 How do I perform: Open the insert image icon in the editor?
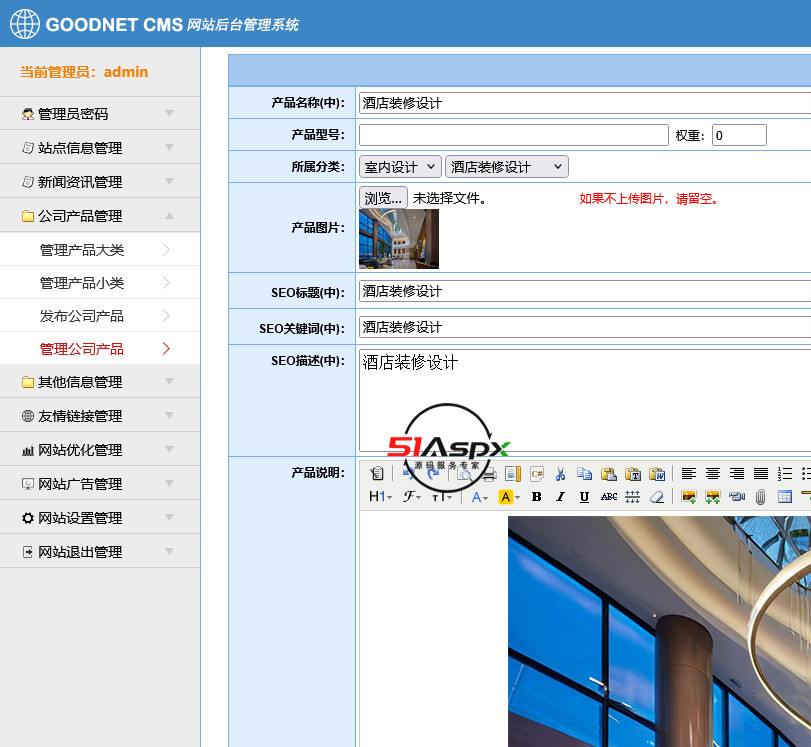[x=687, y=496]
